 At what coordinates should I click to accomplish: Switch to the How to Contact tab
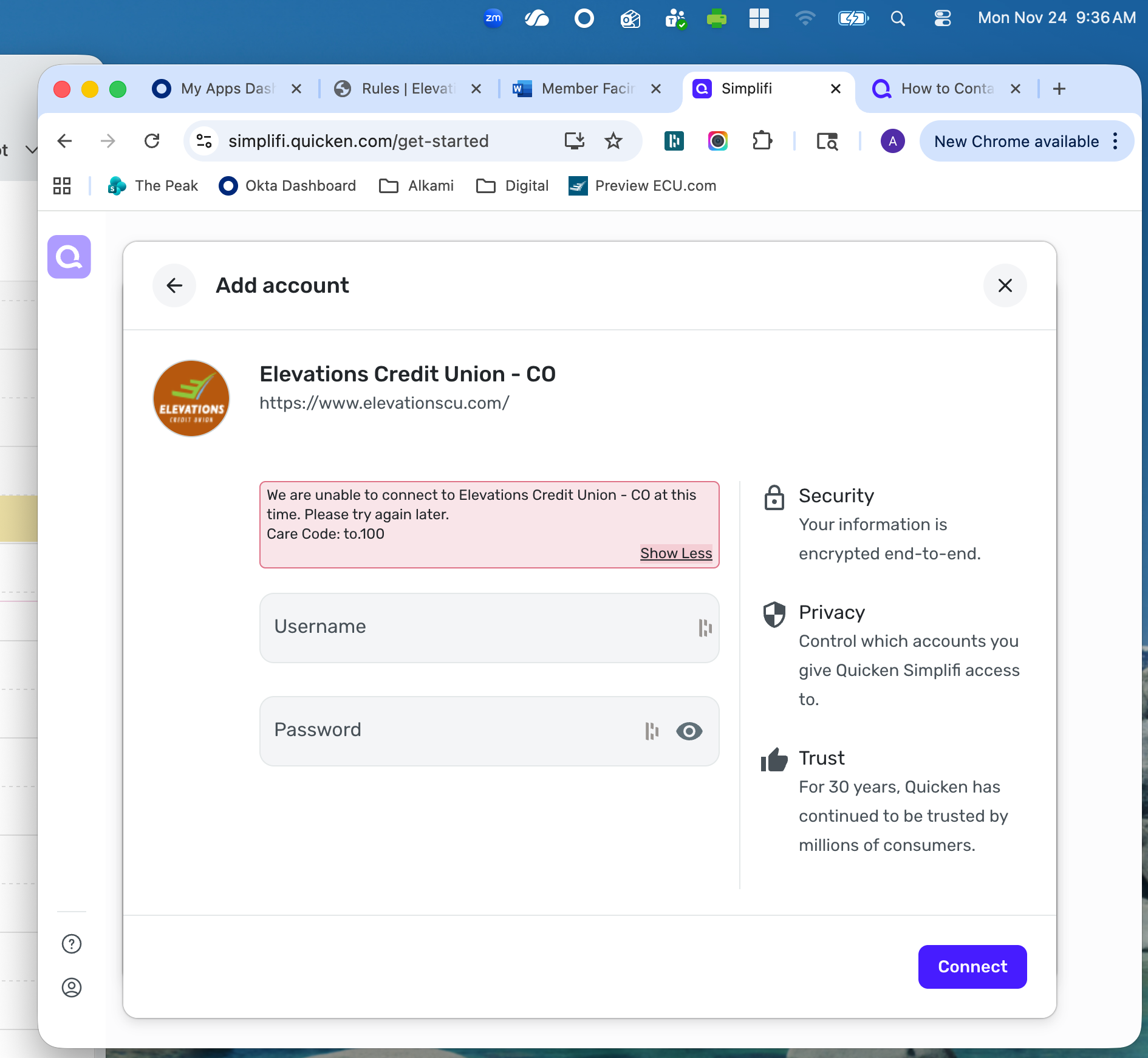(948, 89)
